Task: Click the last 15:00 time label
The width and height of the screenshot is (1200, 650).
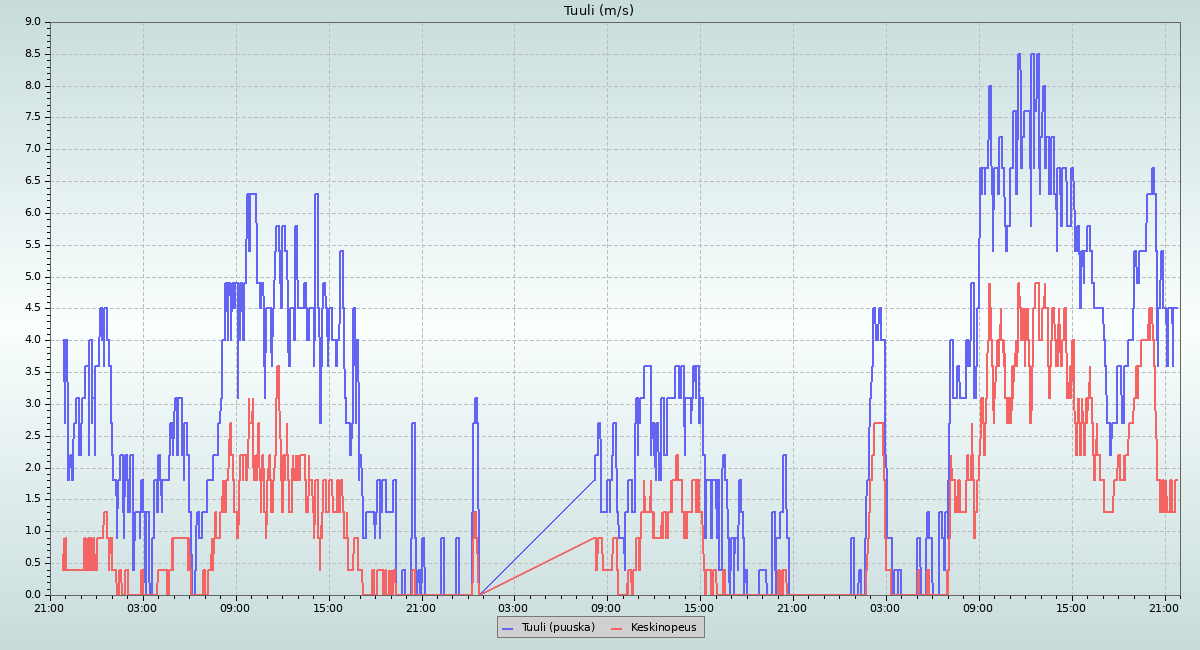Action: 1072,608
